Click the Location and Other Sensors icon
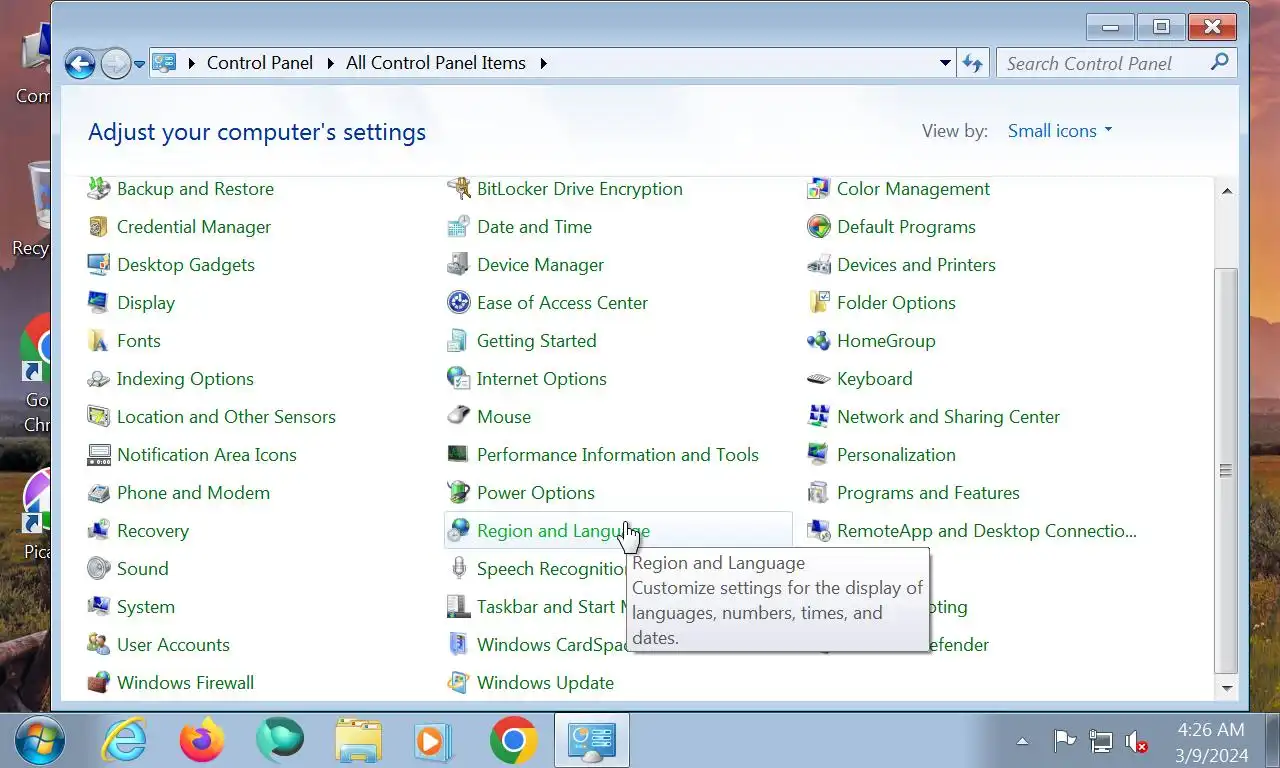 [x=98, y=416]
